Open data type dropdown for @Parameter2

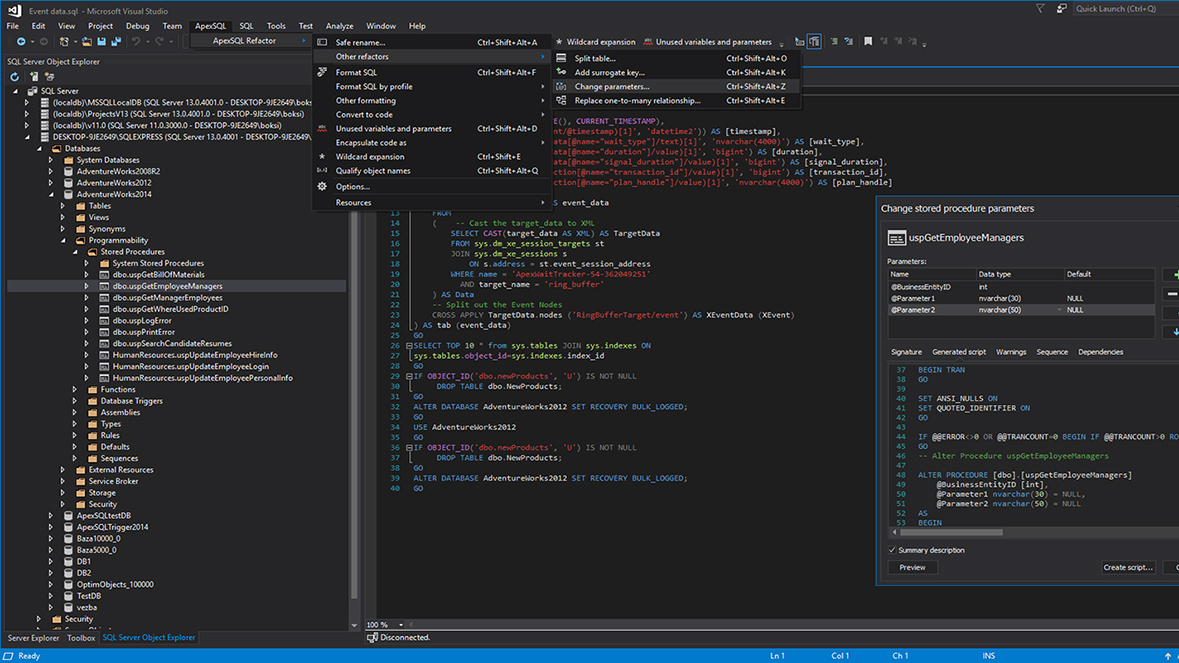click(1059, 310)
